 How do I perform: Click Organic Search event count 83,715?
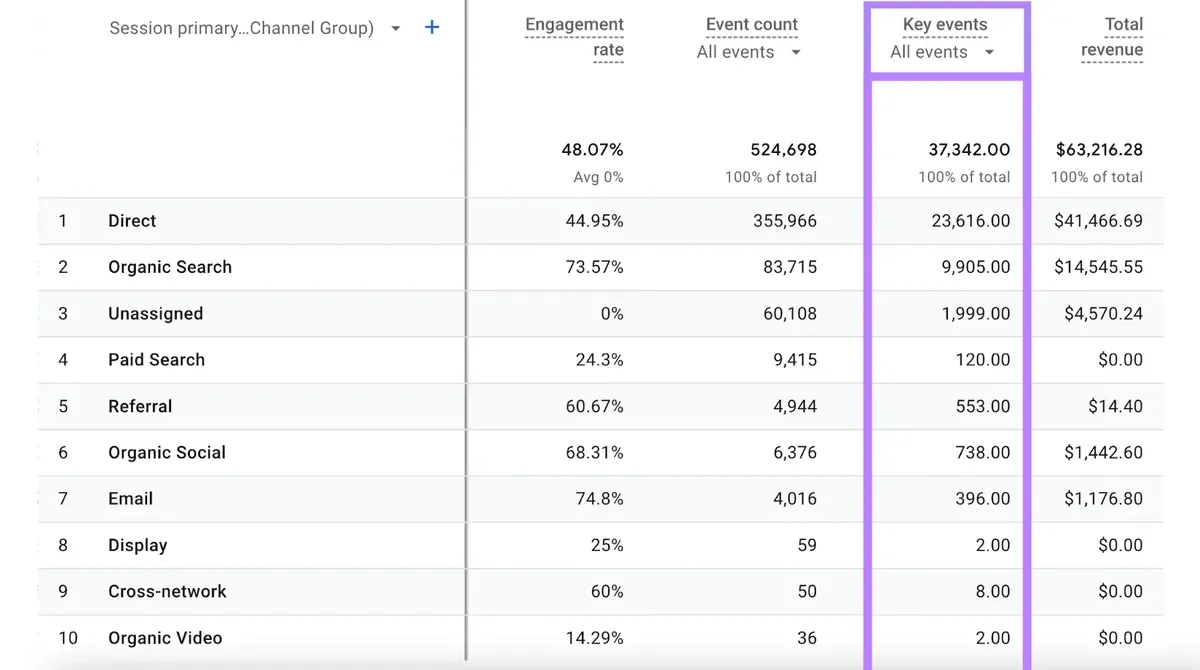pos(790,267)
